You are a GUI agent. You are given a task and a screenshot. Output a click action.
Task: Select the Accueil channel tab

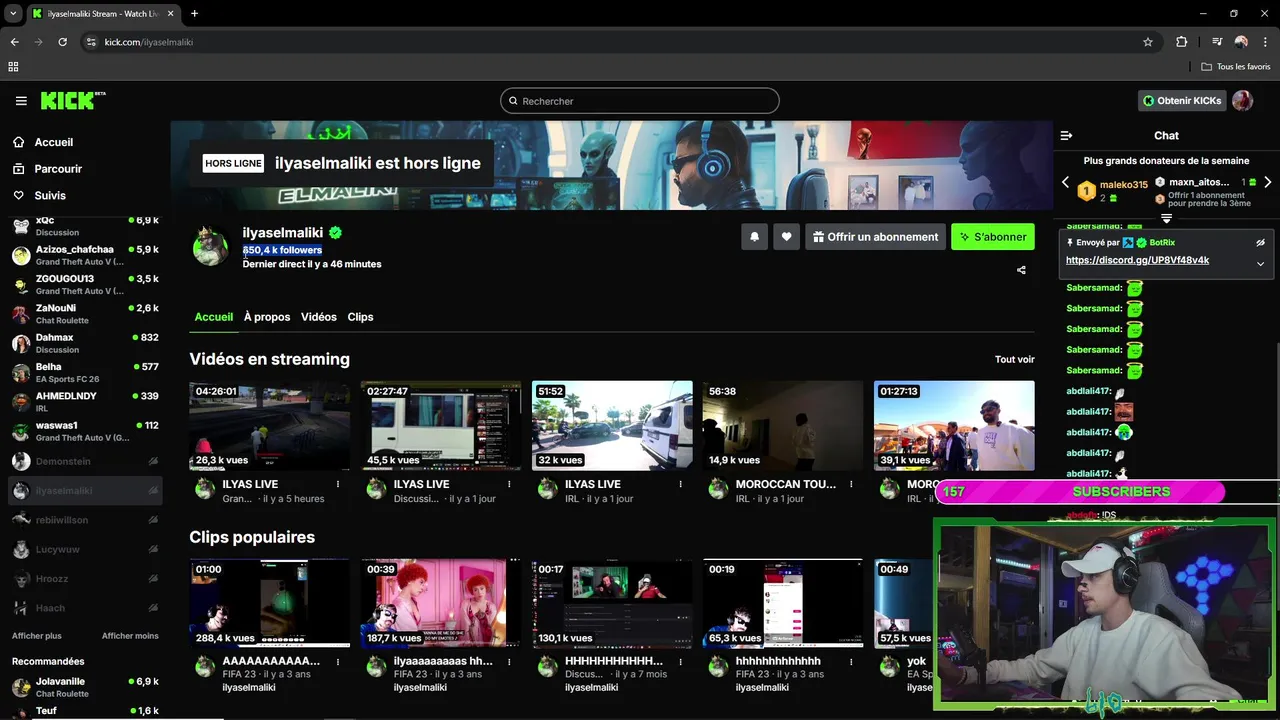point(214,317)
